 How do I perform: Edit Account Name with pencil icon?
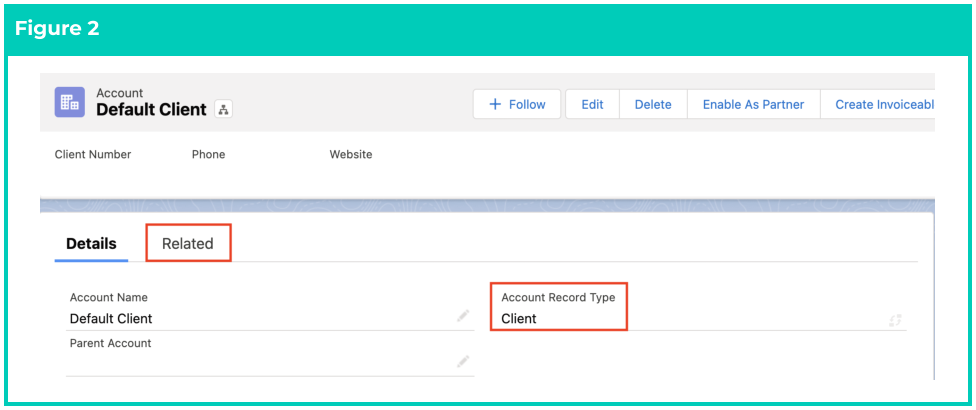pyautogui.click(x=462, y=317)
